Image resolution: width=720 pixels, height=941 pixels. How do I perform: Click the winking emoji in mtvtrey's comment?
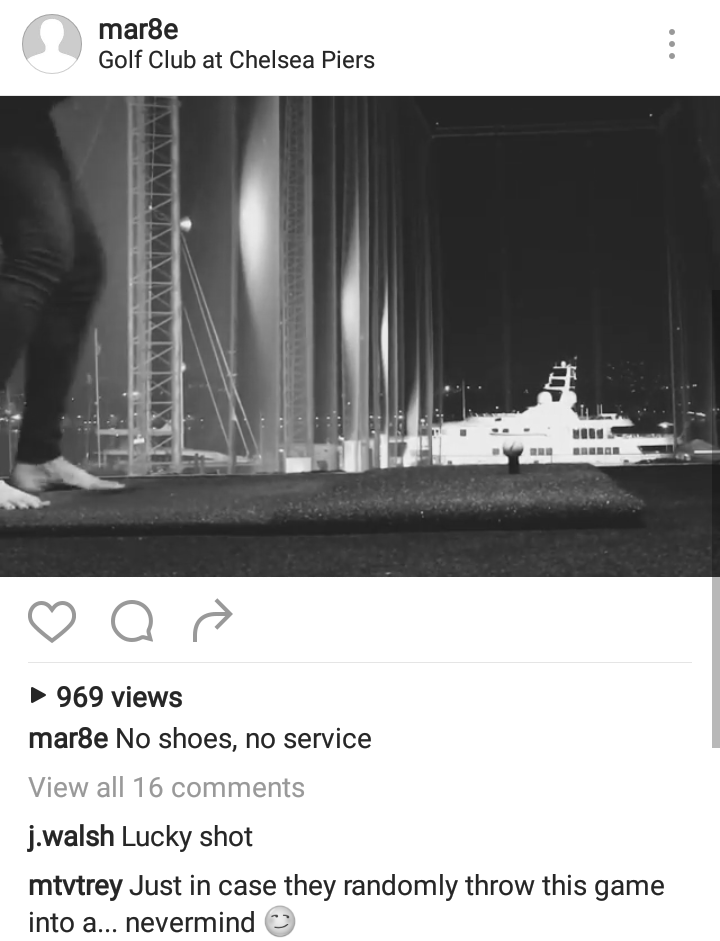(x=280, y=923)
